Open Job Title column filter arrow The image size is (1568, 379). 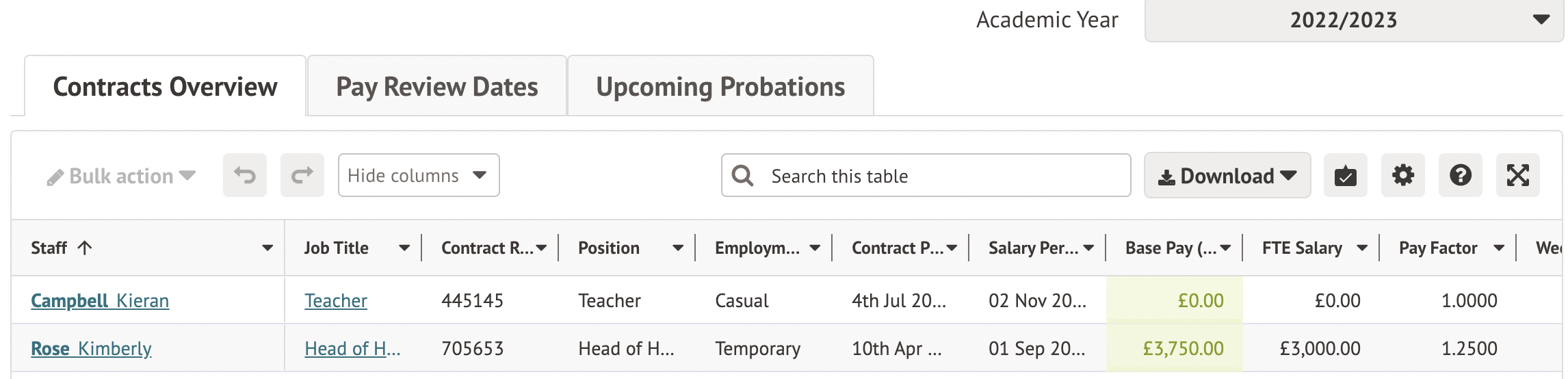tap(404, 248)
